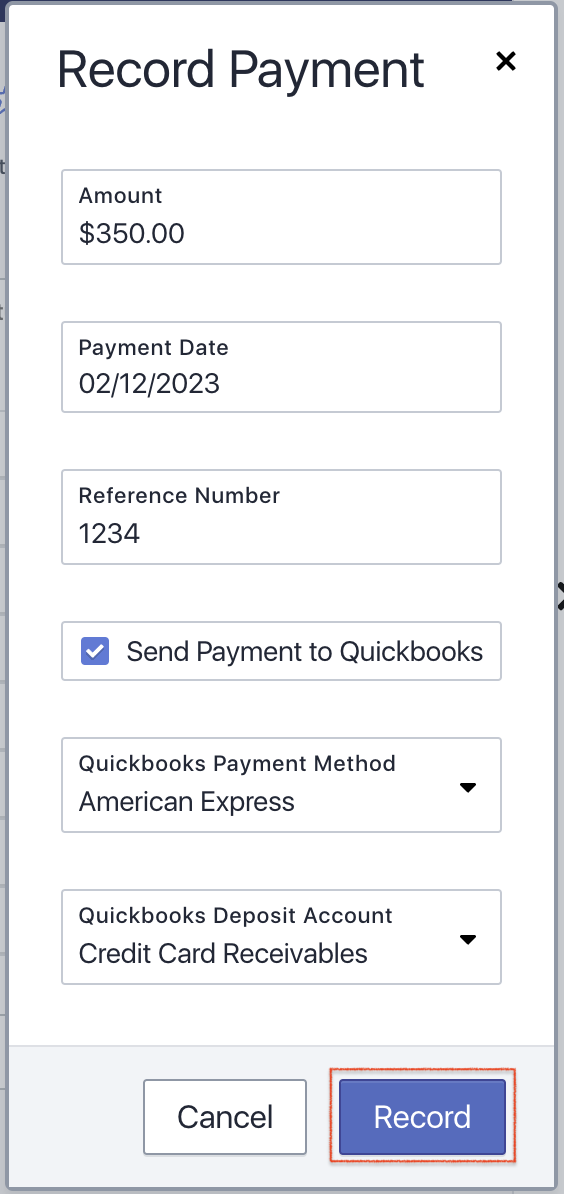
Task: Select the 1234 reference value
Action: (x=110, y=534)
